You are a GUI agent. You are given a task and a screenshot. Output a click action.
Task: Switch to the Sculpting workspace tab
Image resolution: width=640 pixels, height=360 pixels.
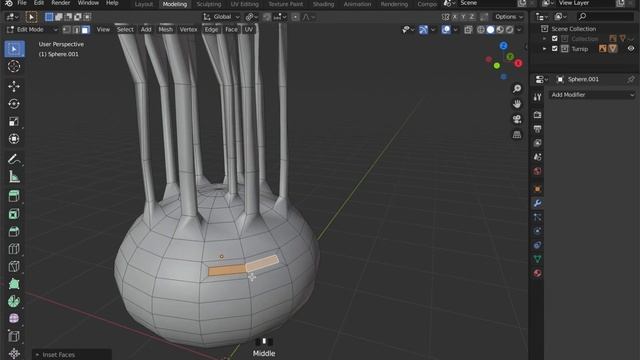(x=209, y=4)
